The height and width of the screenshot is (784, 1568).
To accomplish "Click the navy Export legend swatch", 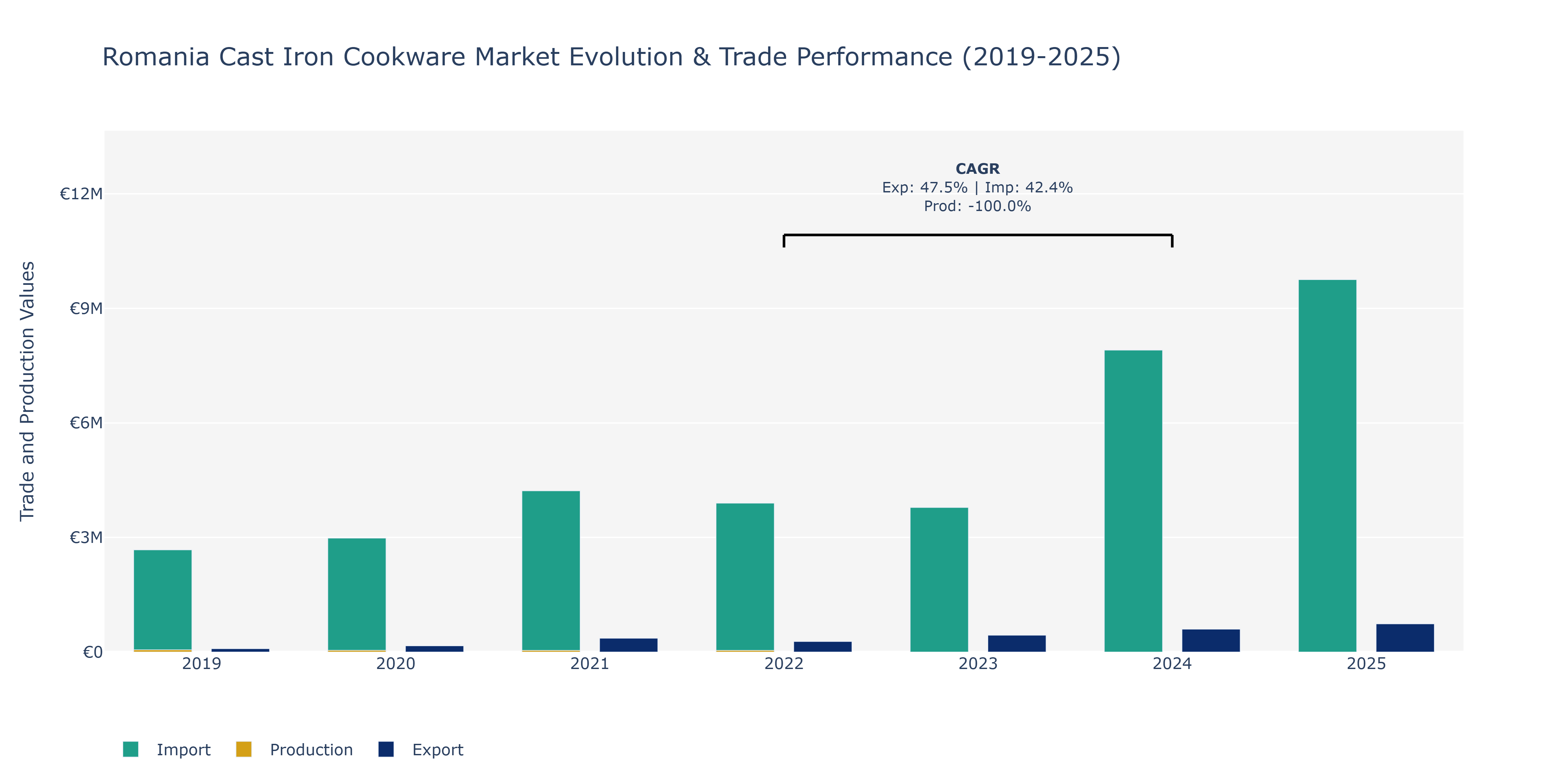I will pos(386,749).
